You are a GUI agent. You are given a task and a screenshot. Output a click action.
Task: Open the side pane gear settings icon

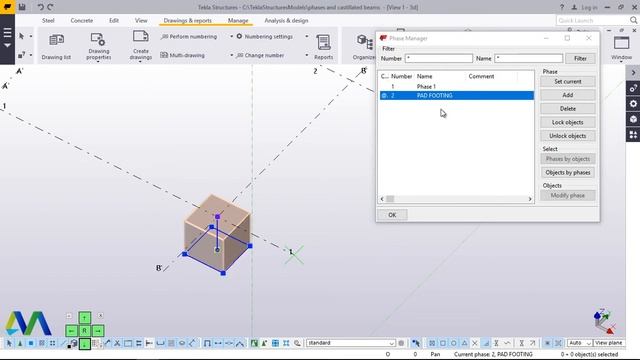633,104
